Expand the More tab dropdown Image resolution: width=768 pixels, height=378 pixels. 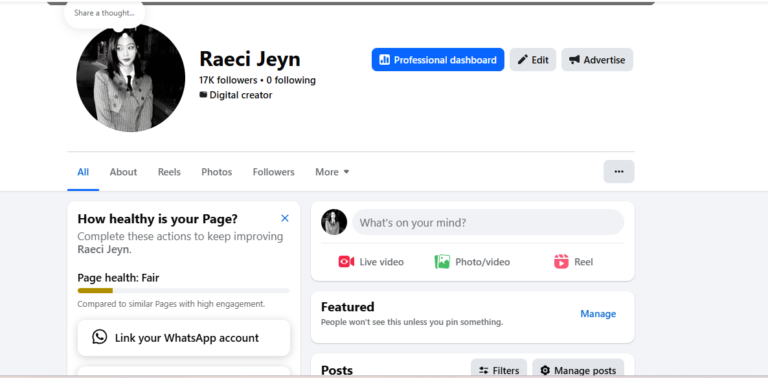tap(332, 172)
